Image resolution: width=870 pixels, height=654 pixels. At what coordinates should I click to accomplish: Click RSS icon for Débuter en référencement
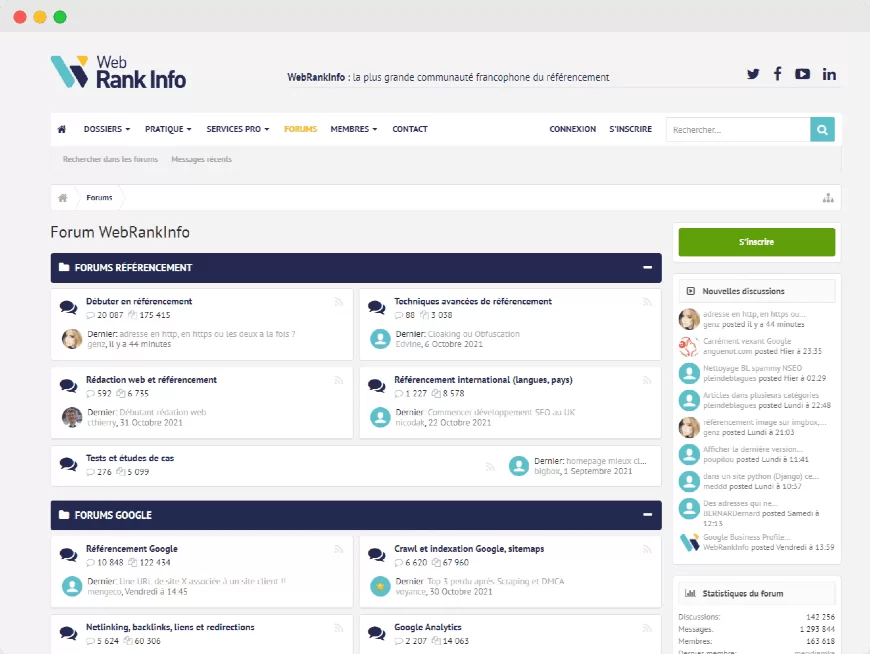pos(338,302)
